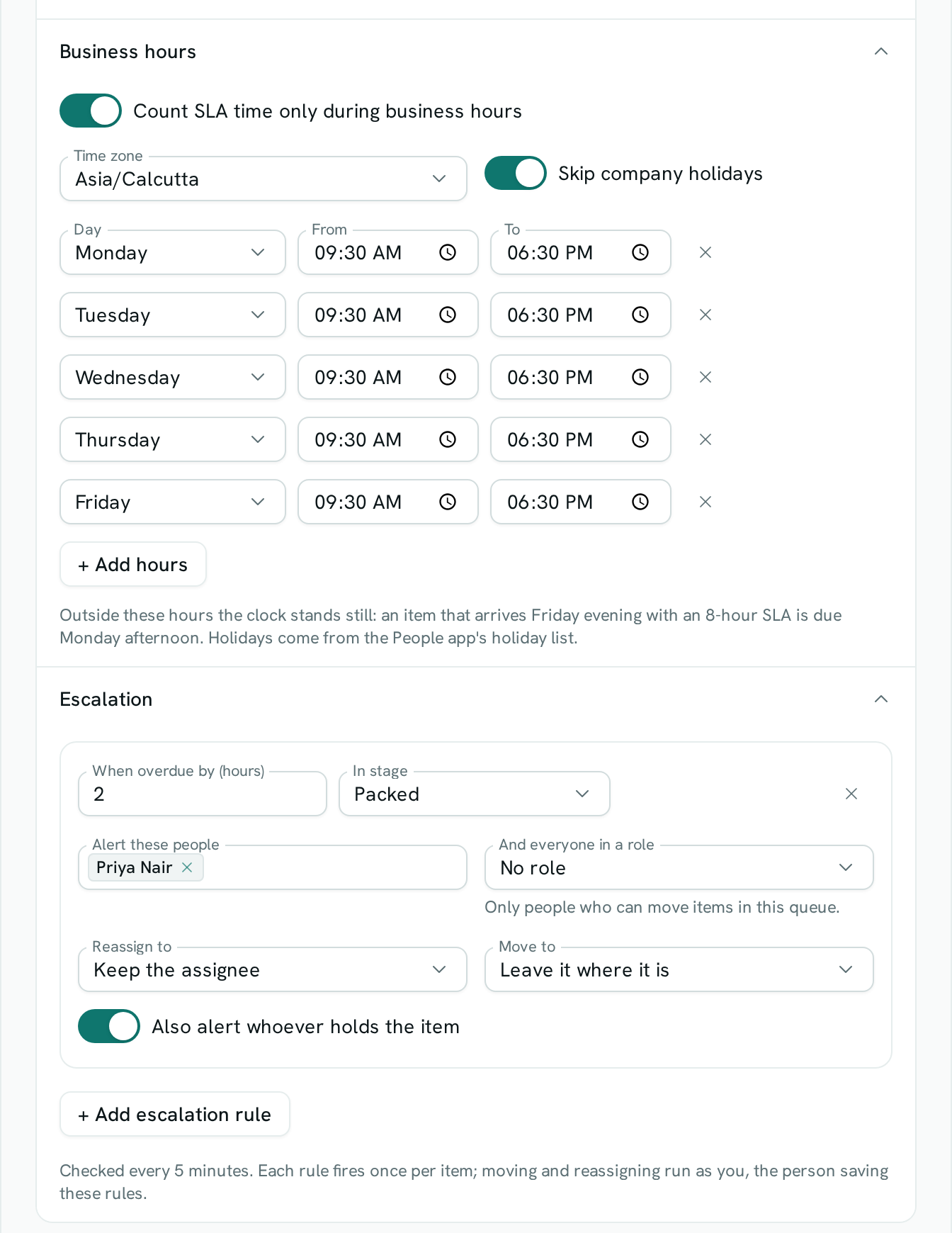952x1233 pixels.
Task: Open clock picker for Thursday To time
Action: coord(640,439)
